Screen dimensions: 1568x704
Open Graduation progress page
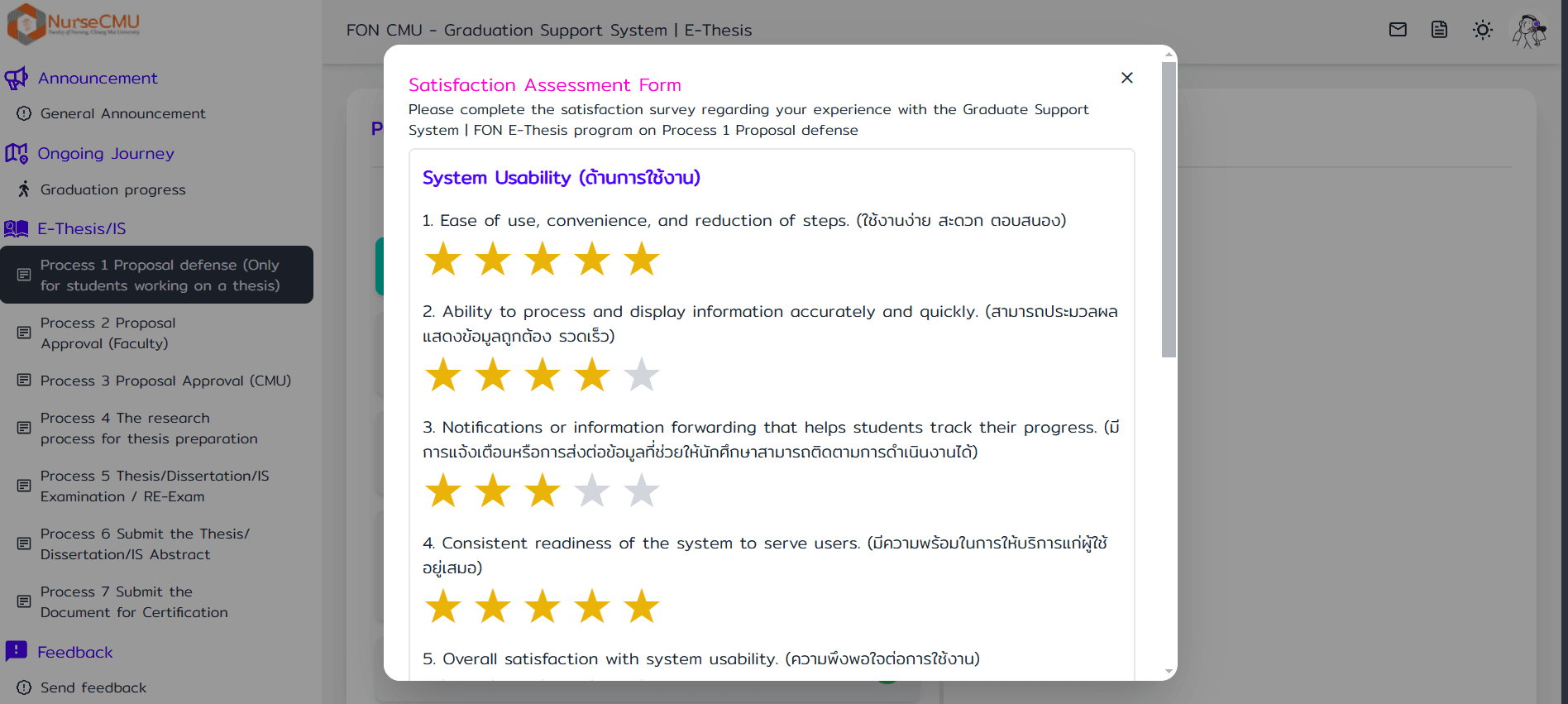[x=112, y=189]
